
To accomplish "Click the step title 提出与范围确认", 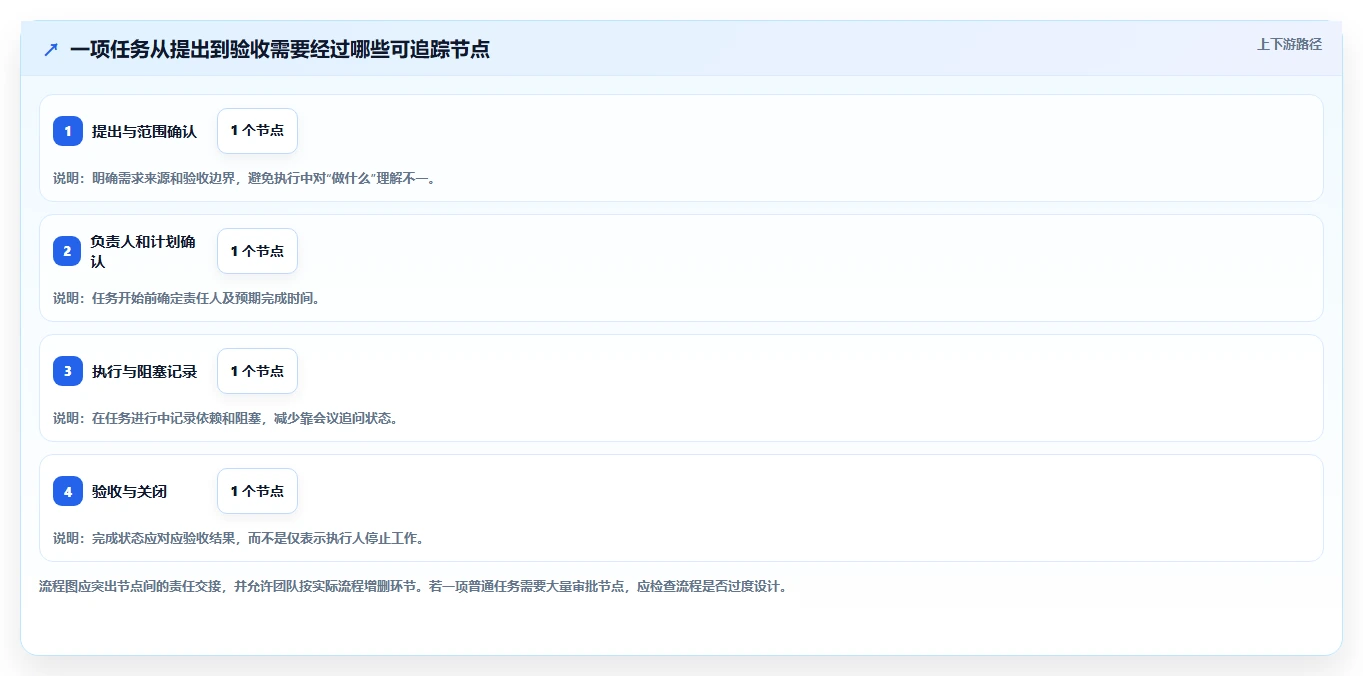I will tap(145, 131).
